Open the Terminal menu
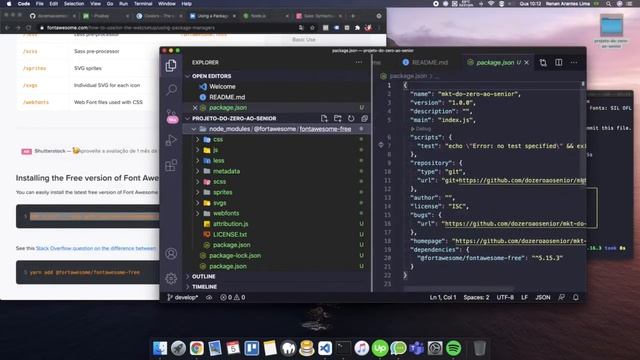The height and width of the screenshot is (360, 640). 143,4
